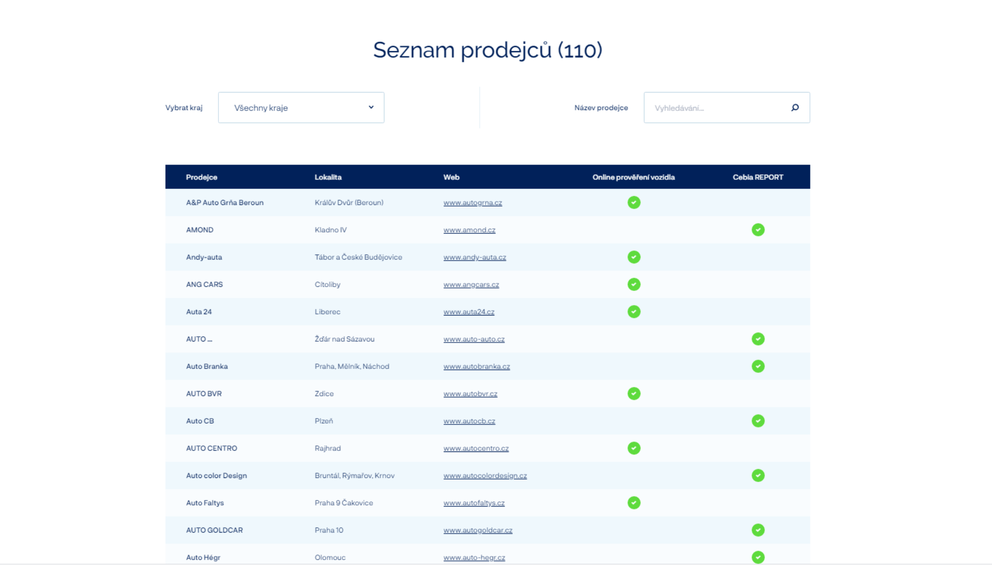Select the Auta 24 seller name
The image size is (992, 565).
[199, 311]
